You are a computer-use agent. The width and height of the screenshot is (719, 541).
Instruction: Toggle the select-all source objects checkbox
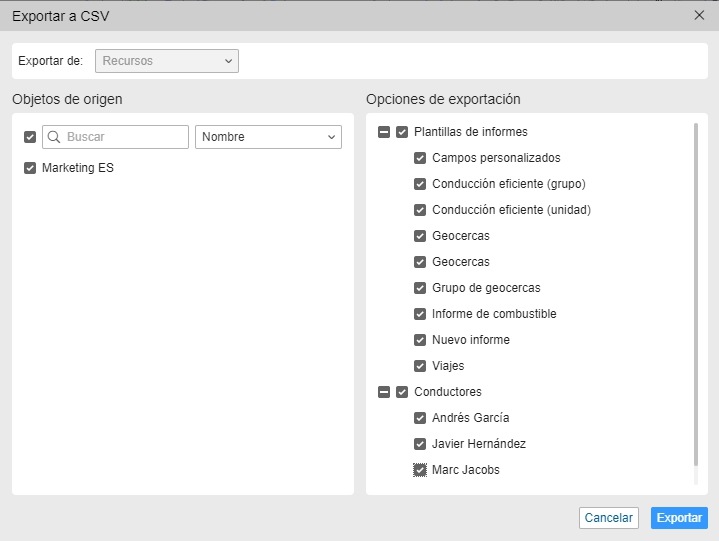(30, 137)
